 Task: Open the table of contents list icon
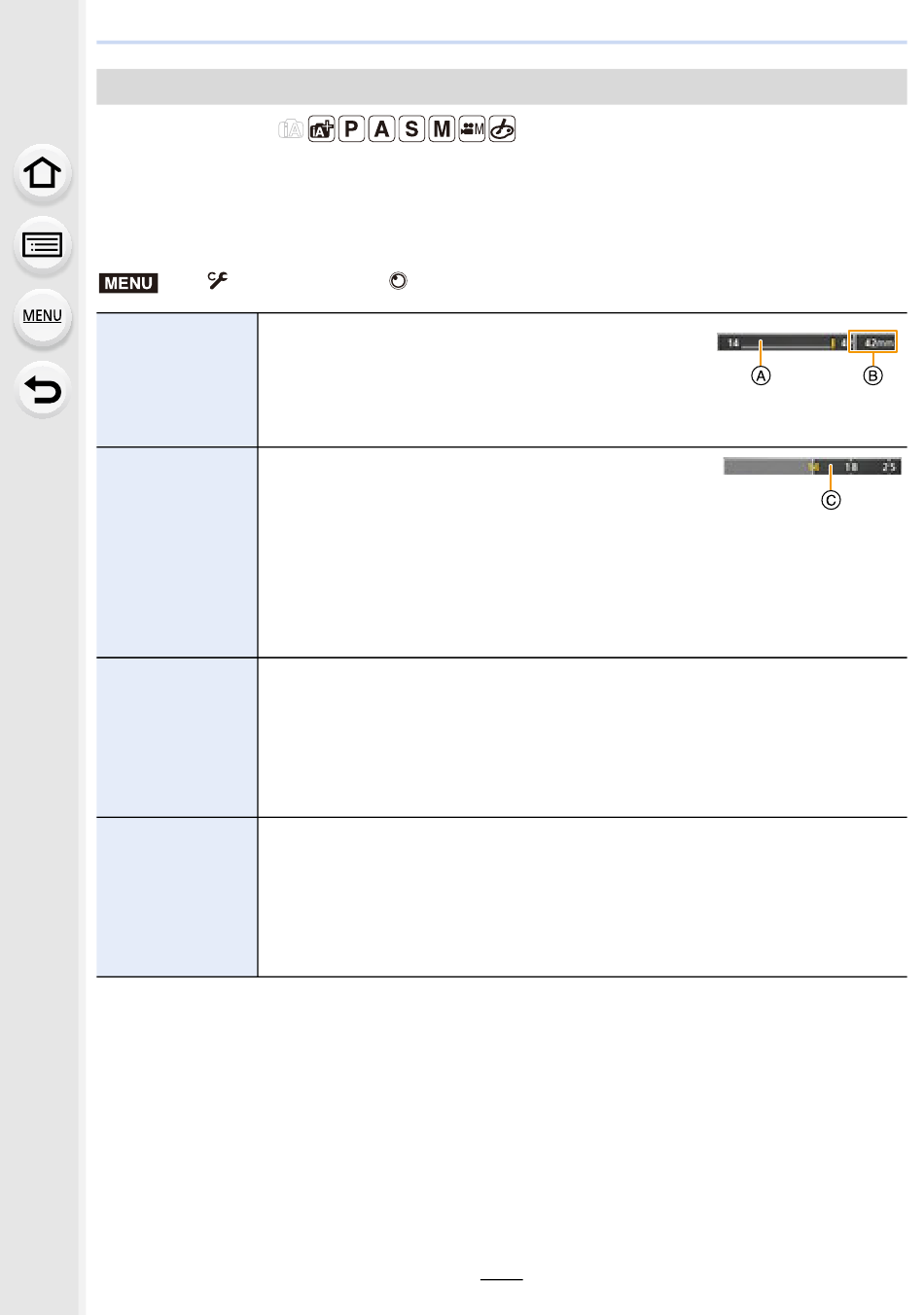[x=42, y=245]
